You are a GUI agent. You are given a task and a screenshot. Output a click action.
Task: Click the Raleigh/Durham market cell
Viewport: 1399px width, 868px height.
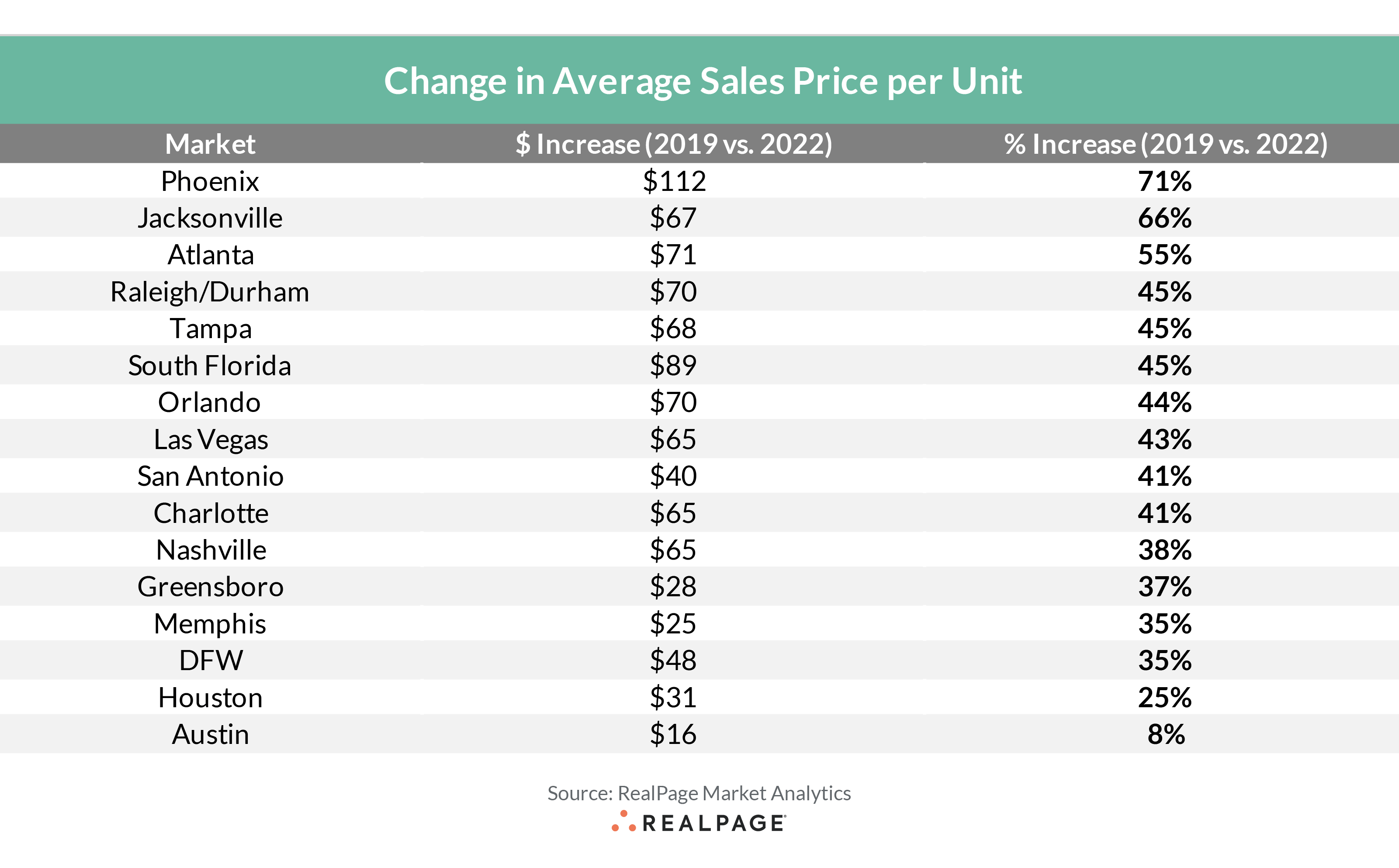click(x=210, y=292)
